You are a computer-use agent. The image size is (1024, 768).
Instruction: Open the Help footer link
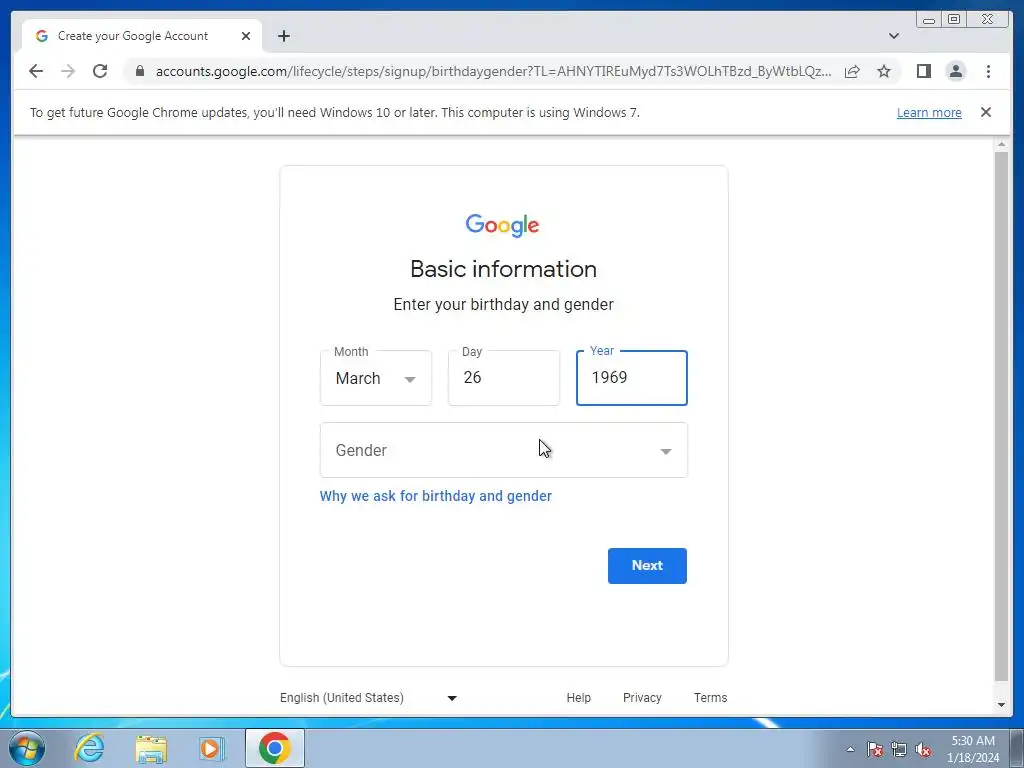point(579,697)
